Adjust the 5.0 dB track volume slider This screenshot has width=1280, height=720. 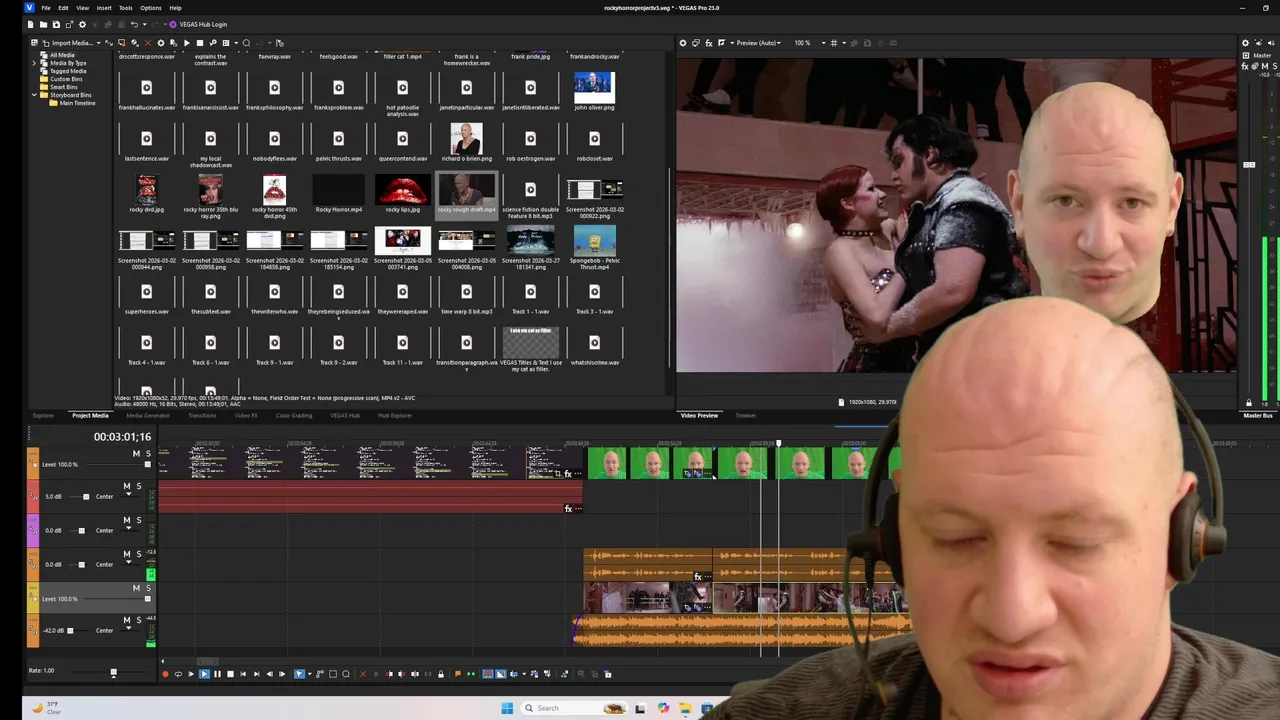pyautogui.click(x=85, y=497)
